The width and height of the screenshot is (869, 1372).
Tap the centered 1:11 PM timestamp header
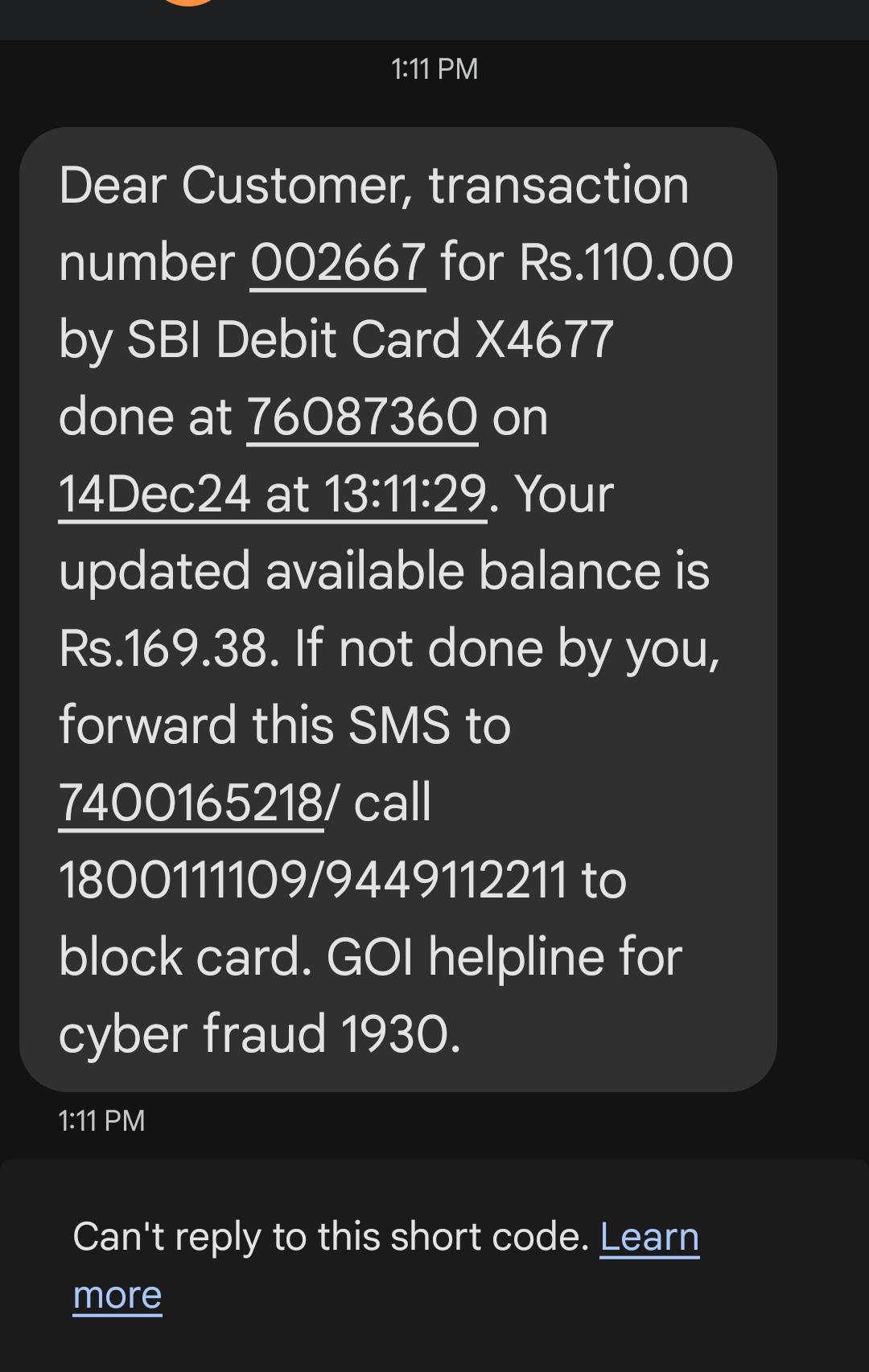click(x=434, y=69)
